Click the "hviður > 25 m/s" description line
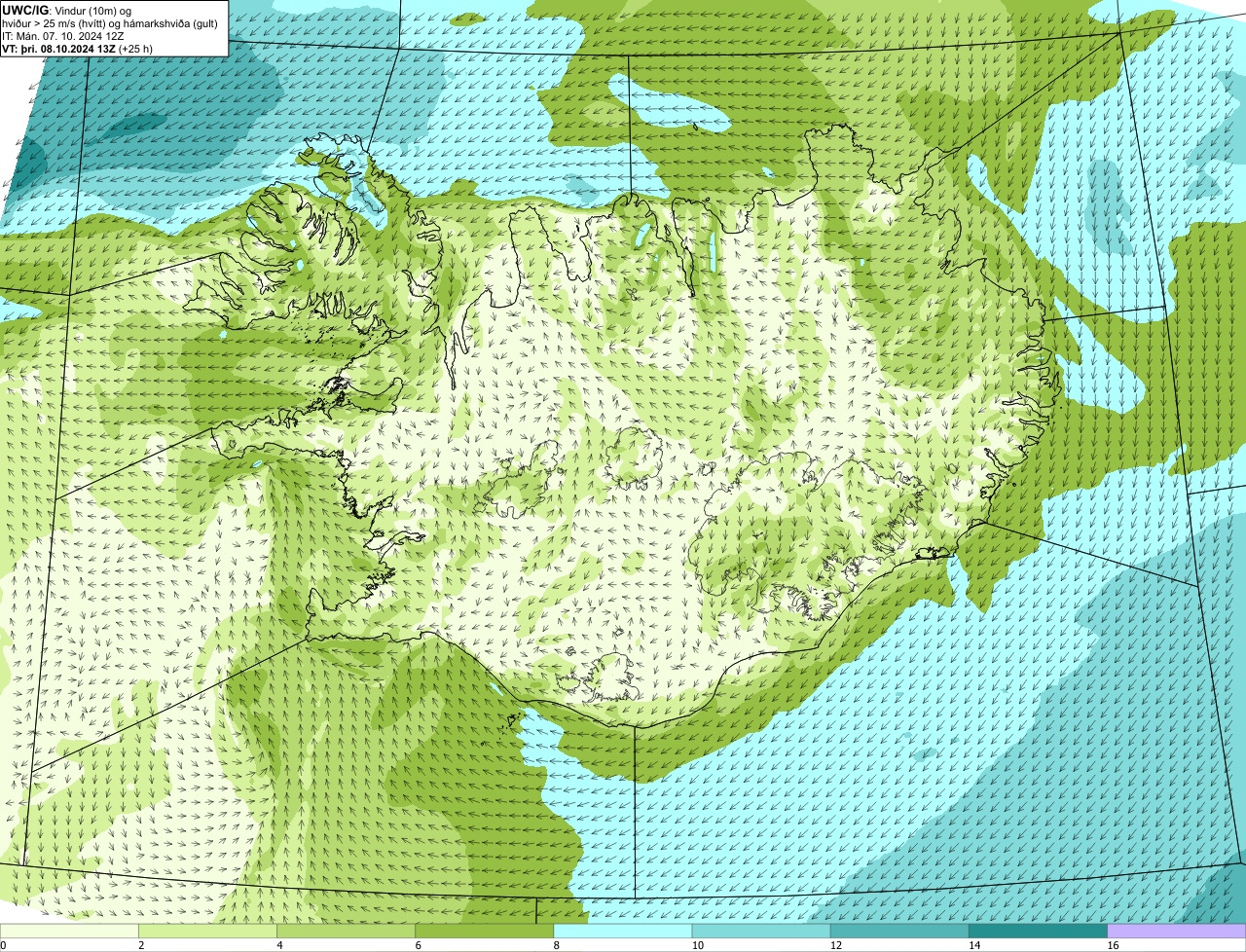 tap(110, 23)
